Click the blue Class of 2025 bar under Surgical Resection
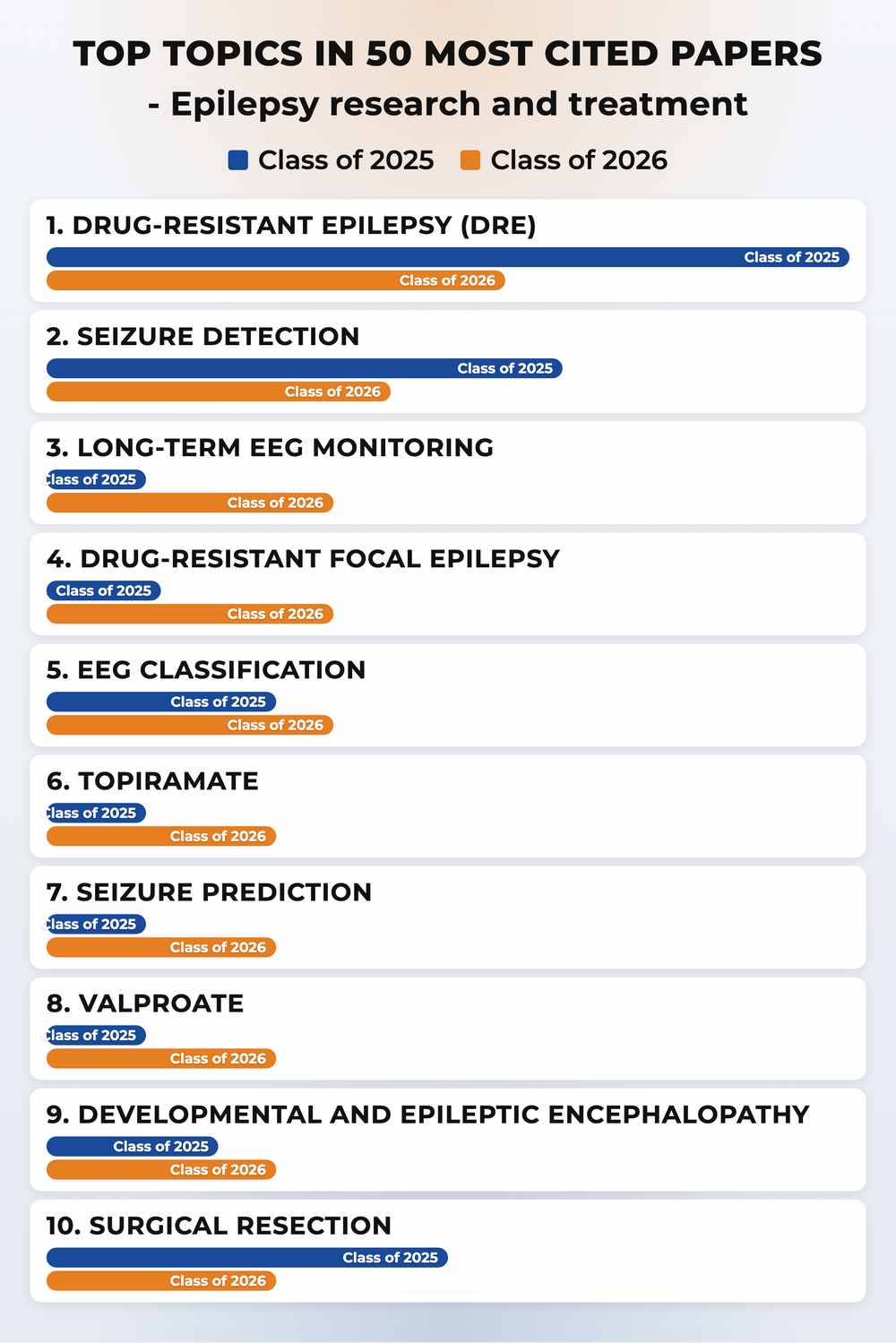896x1343 pixels. pos(247,1257)
